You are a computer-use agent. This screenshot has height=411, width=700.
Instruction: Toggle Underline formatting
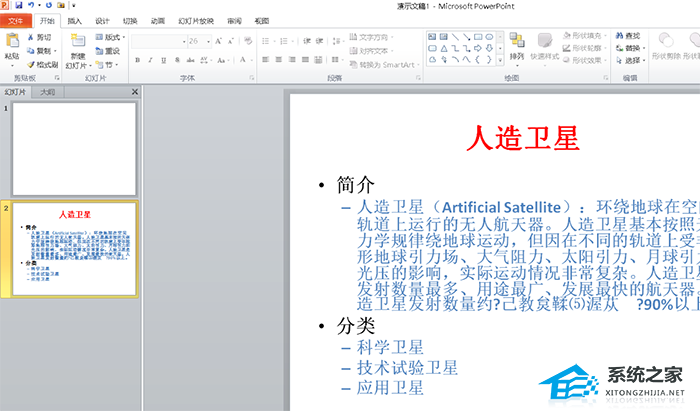coord(164,60)
